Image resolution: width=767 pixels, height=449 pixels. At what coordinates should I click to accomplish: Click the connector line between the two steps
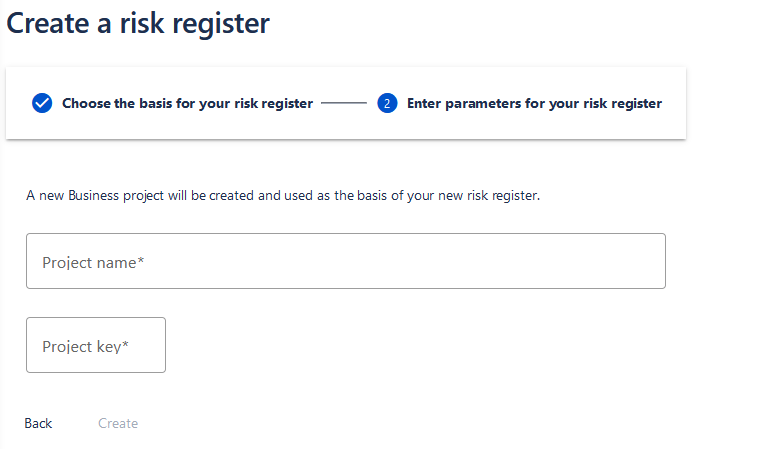click(x=344, y=103)
